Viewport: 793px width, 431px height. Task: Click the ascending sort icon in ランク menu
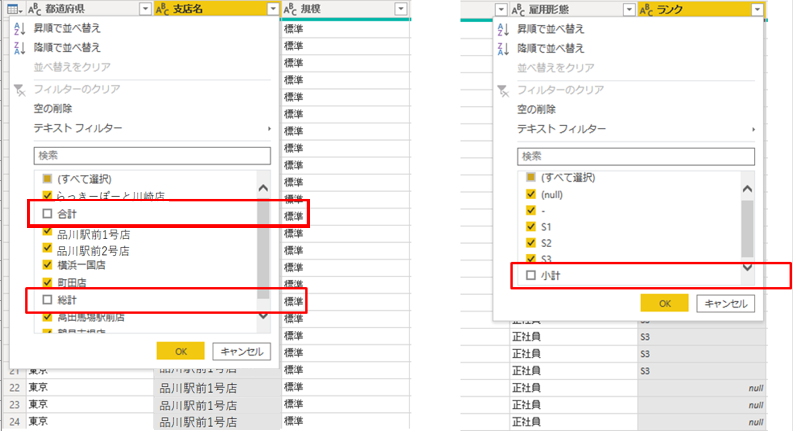(502, 29)
